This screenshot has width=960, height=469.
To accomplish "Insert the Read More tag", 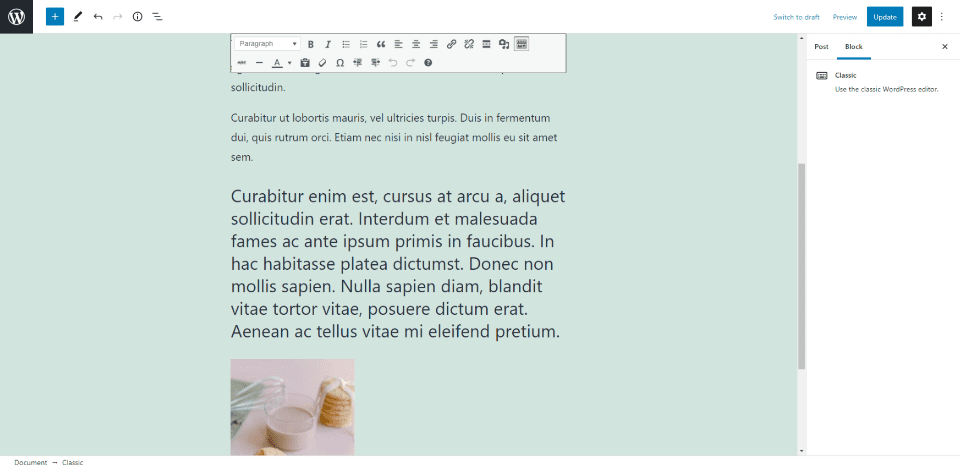I will point(487,44).
